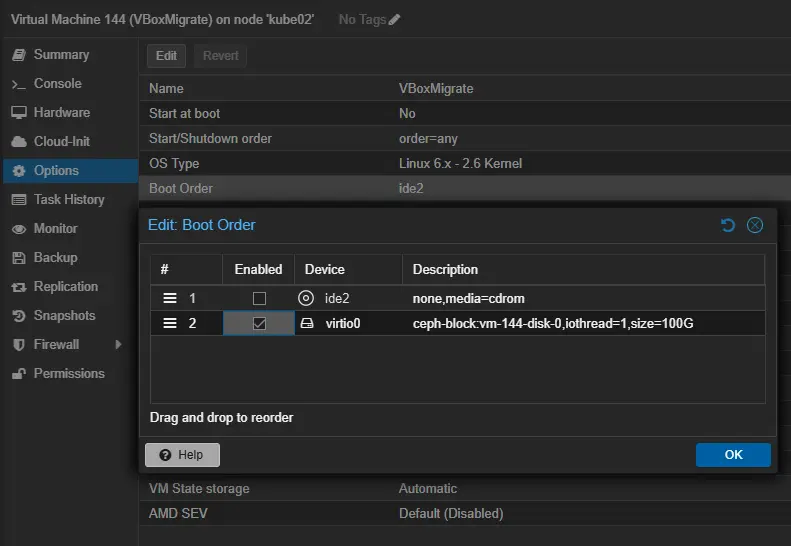Expand the Firewall submenu arrow

(119, 344)
